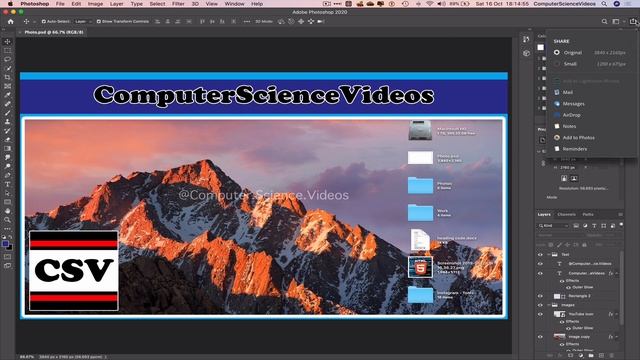
Task: Share via Mail
Action: [x=567, y=93]
